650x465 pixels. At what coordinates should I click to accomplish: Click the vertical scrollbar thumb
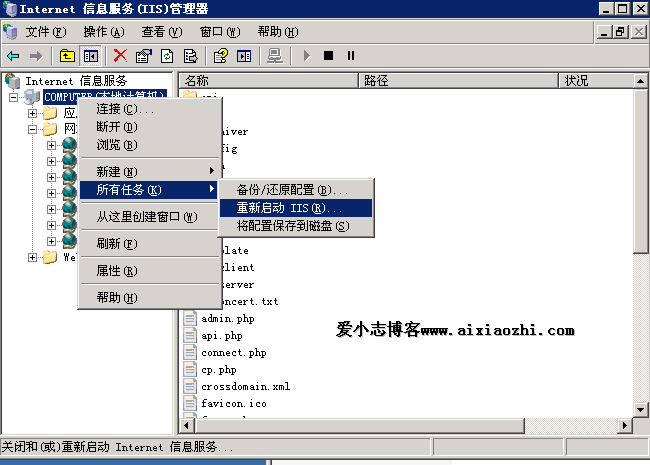tap(640, 171)
